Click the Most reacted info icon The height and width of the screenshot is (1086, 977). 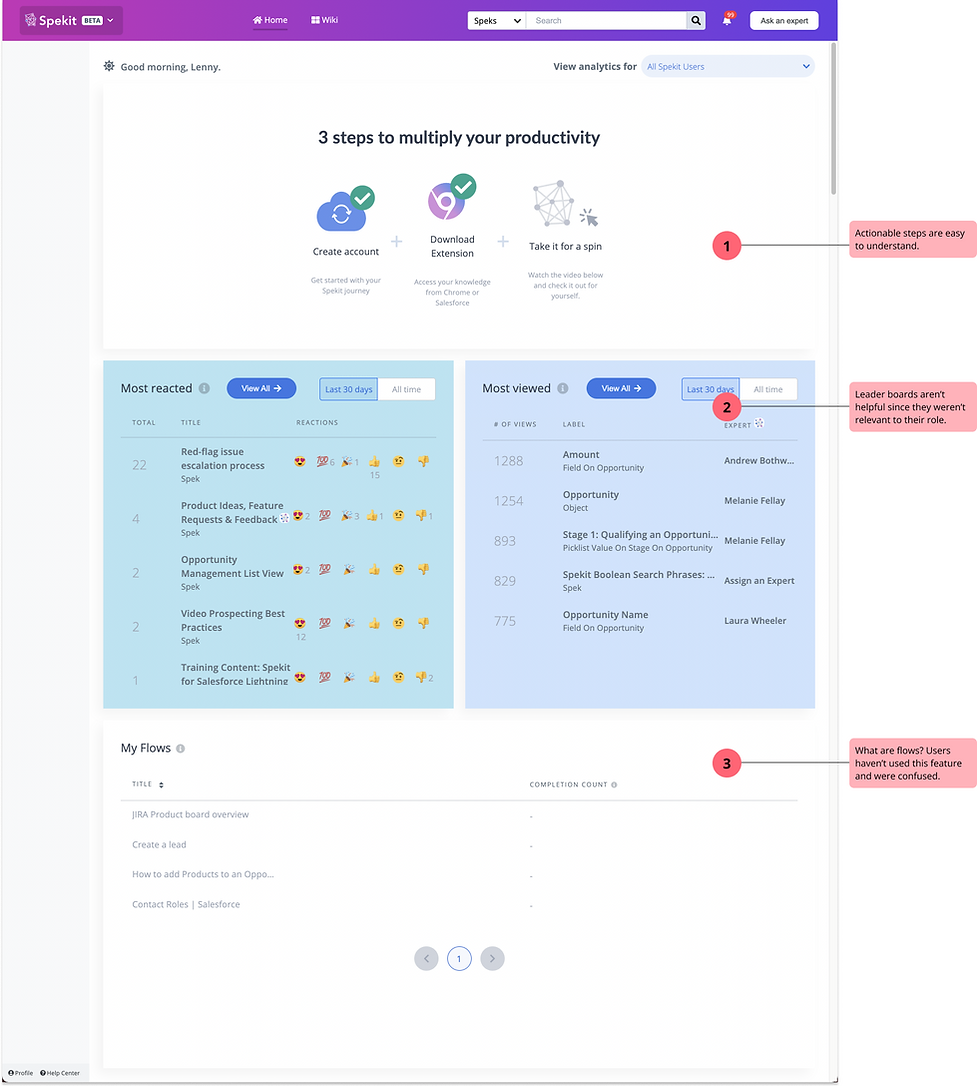click(x=204, y=389)
